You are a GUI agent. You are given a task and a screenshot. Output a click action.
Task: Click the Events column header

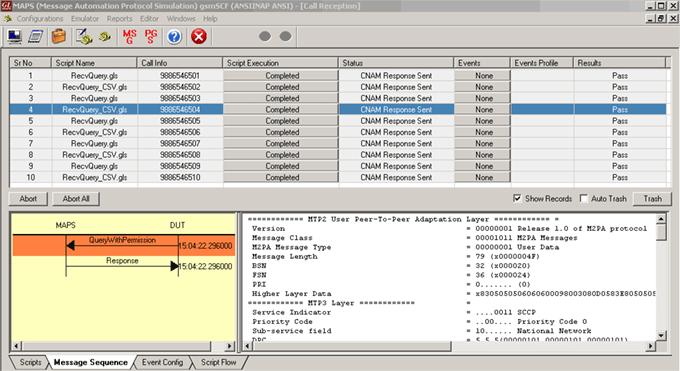482,63
